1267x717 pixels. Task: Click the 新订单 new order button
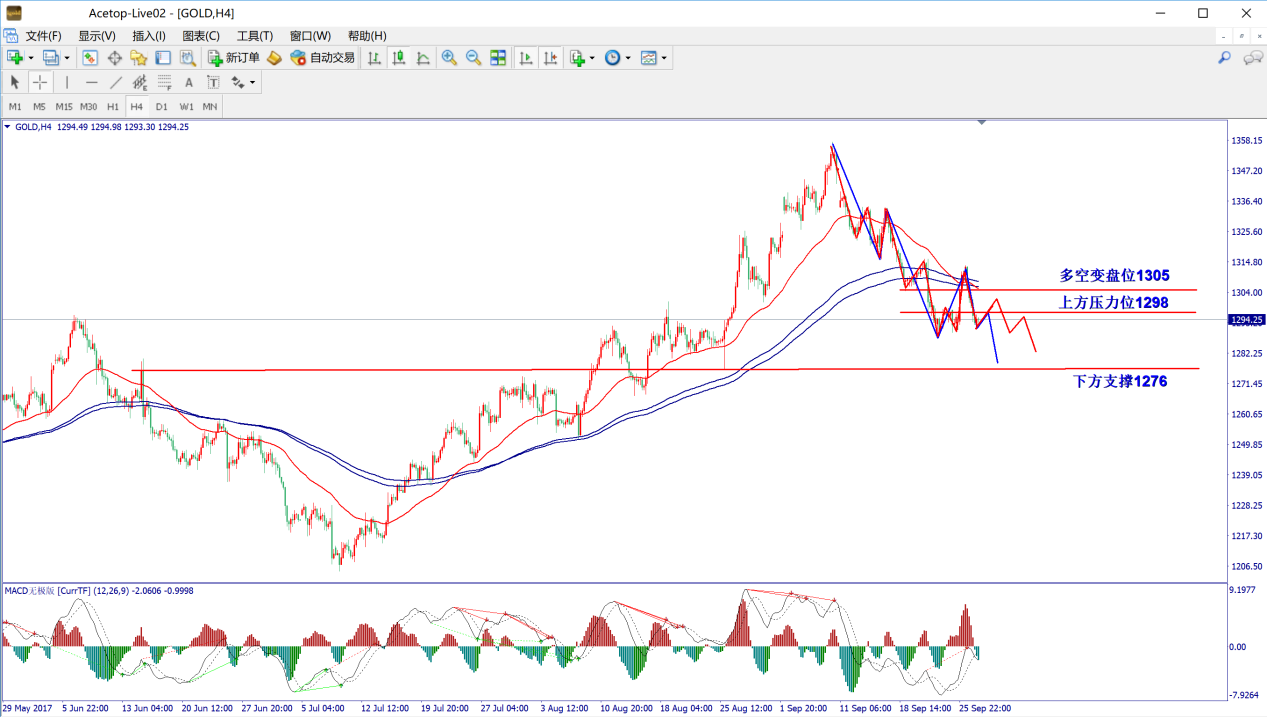pos(233,58)
